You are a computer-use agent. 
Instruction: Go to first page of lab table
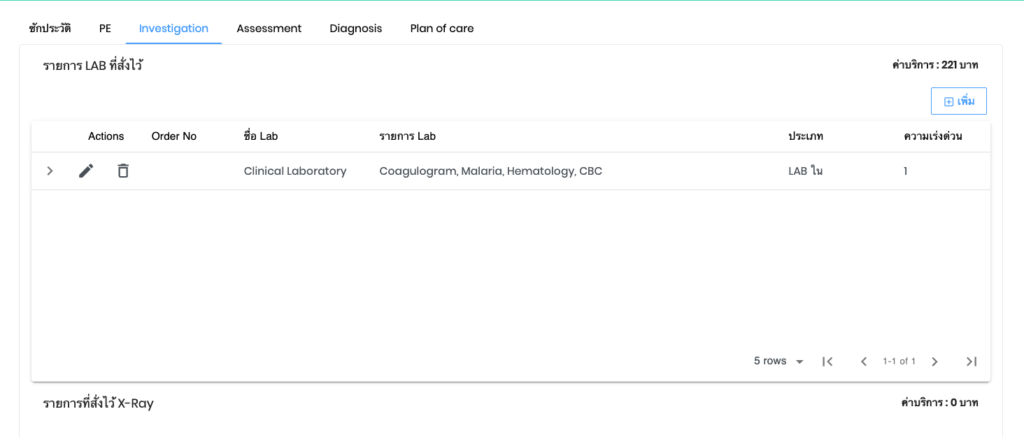coord(827,361)
